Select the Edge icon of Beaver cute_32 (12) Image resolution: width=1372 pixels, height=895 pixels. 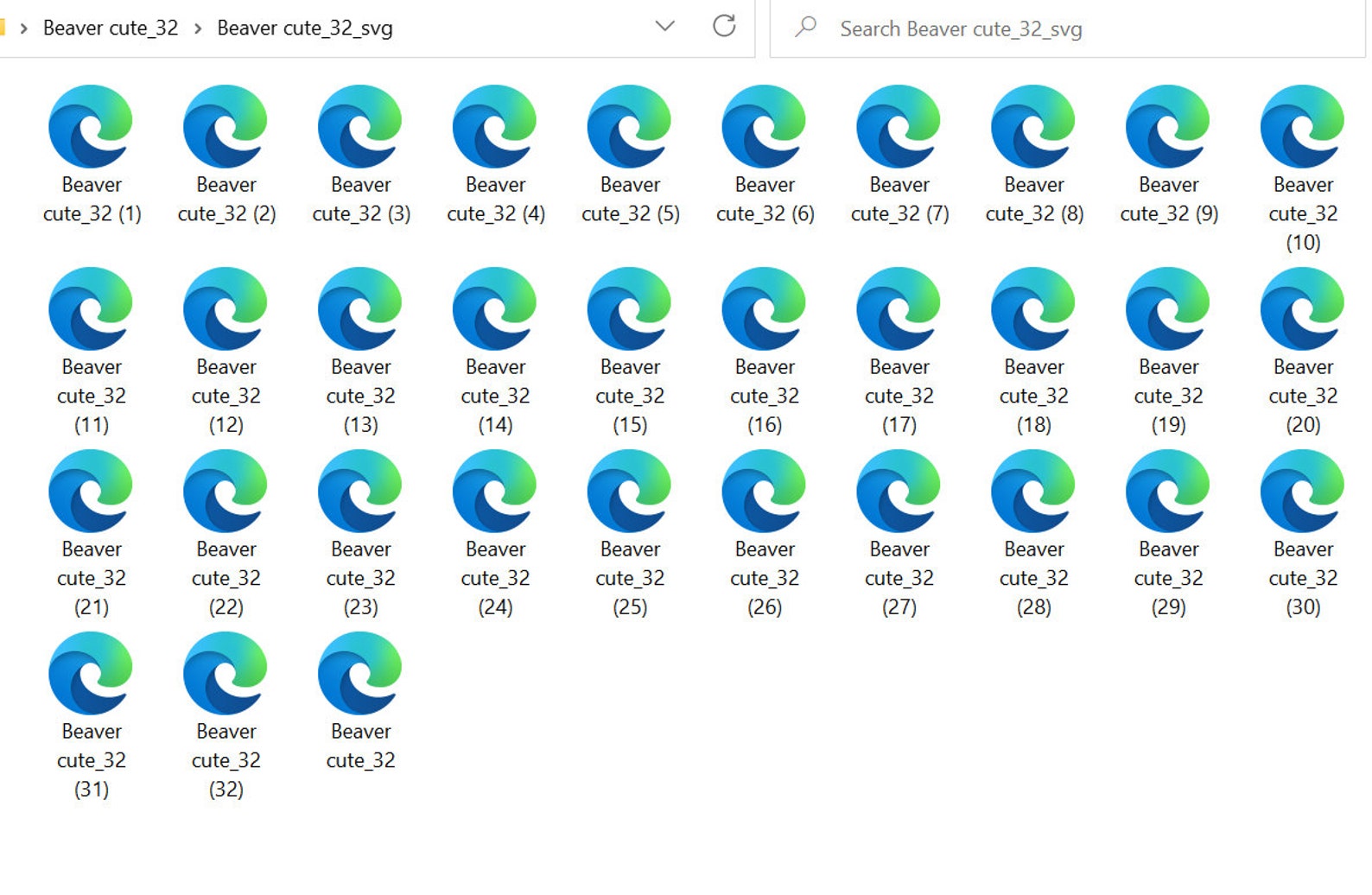pyautogui.click(x=225, y=308)
